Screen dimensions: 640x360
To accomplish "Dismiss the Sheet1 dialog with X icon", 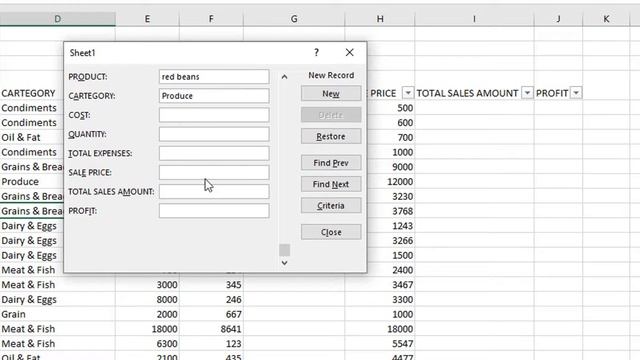I will pos(349,52).
